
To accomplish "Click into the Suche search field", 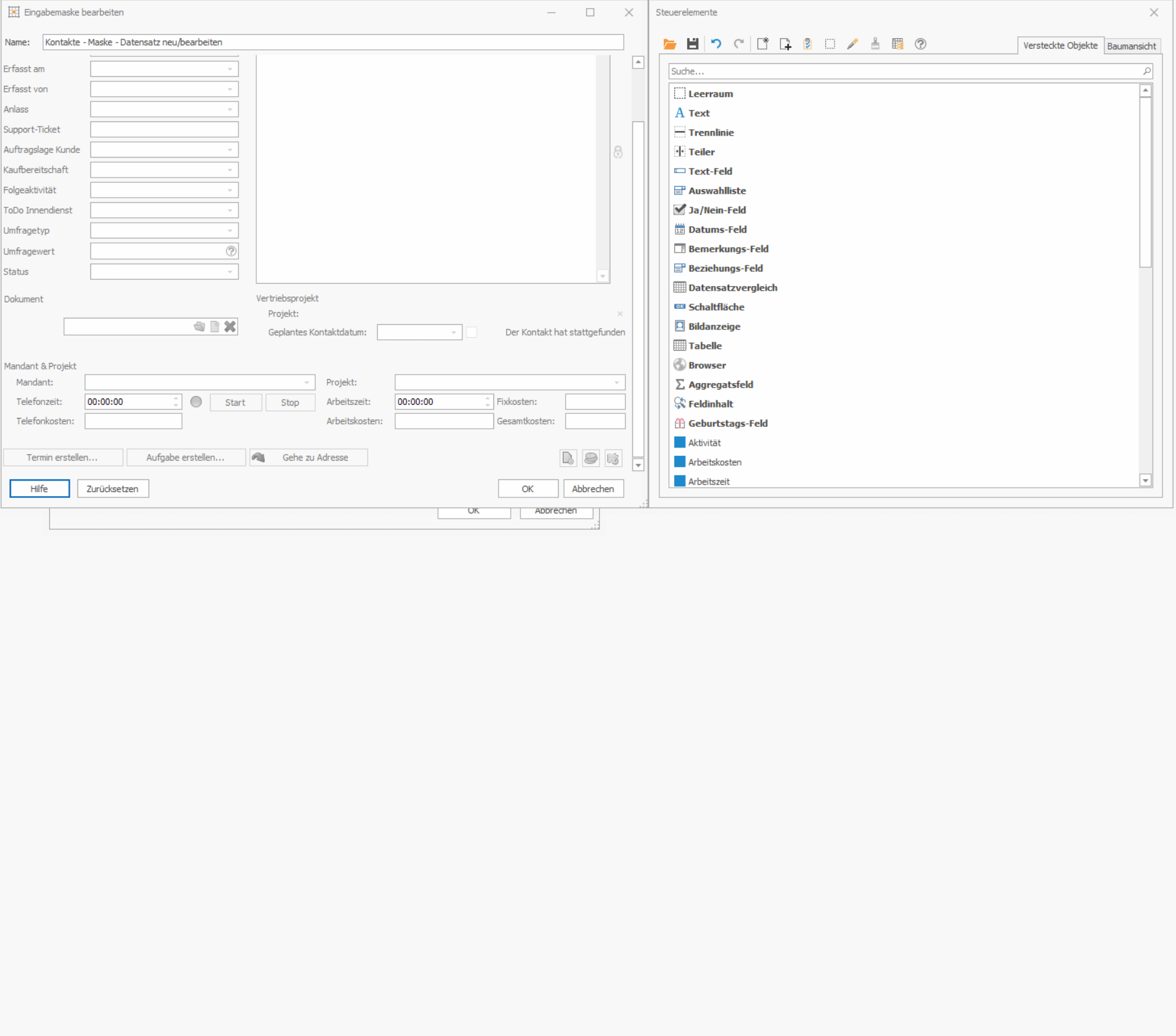I will (x=904, y=71).
